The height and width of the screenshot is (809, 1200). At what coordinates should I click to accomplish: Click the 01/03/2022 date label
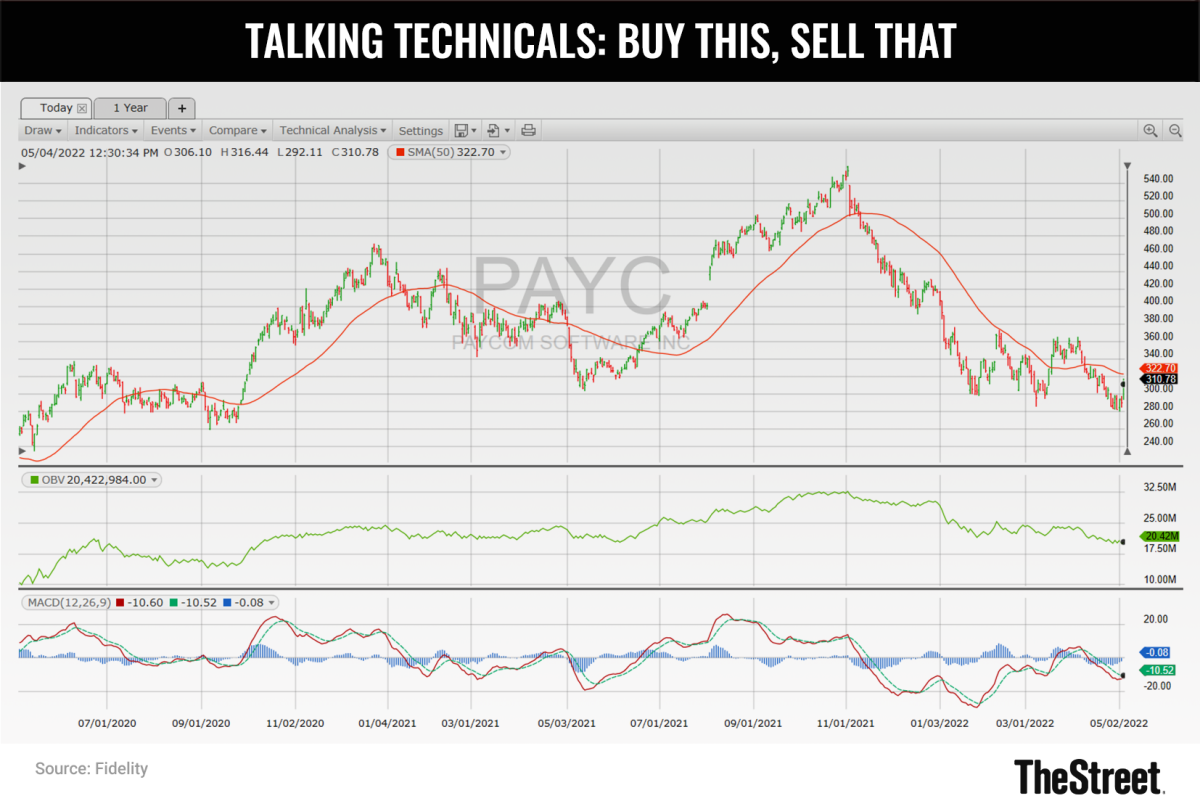pyautogui.click(x=940, y=722)
